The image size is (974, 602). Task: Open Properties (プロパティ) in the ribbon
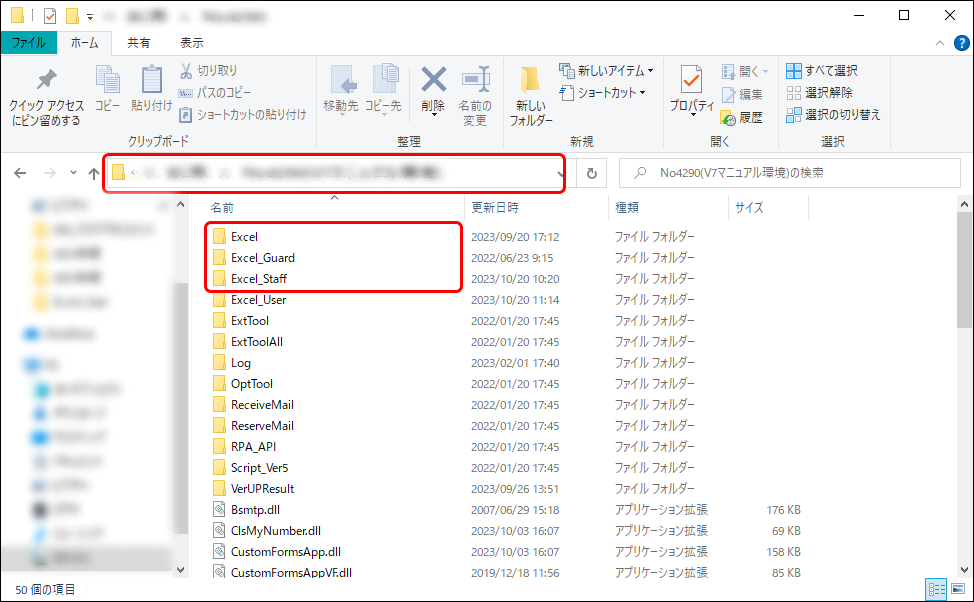pos(691,90)
